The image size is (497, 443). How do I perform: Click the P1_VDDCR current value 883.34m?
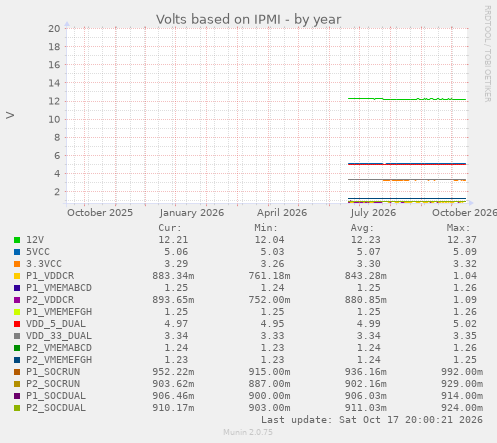[x=173, y=276]
